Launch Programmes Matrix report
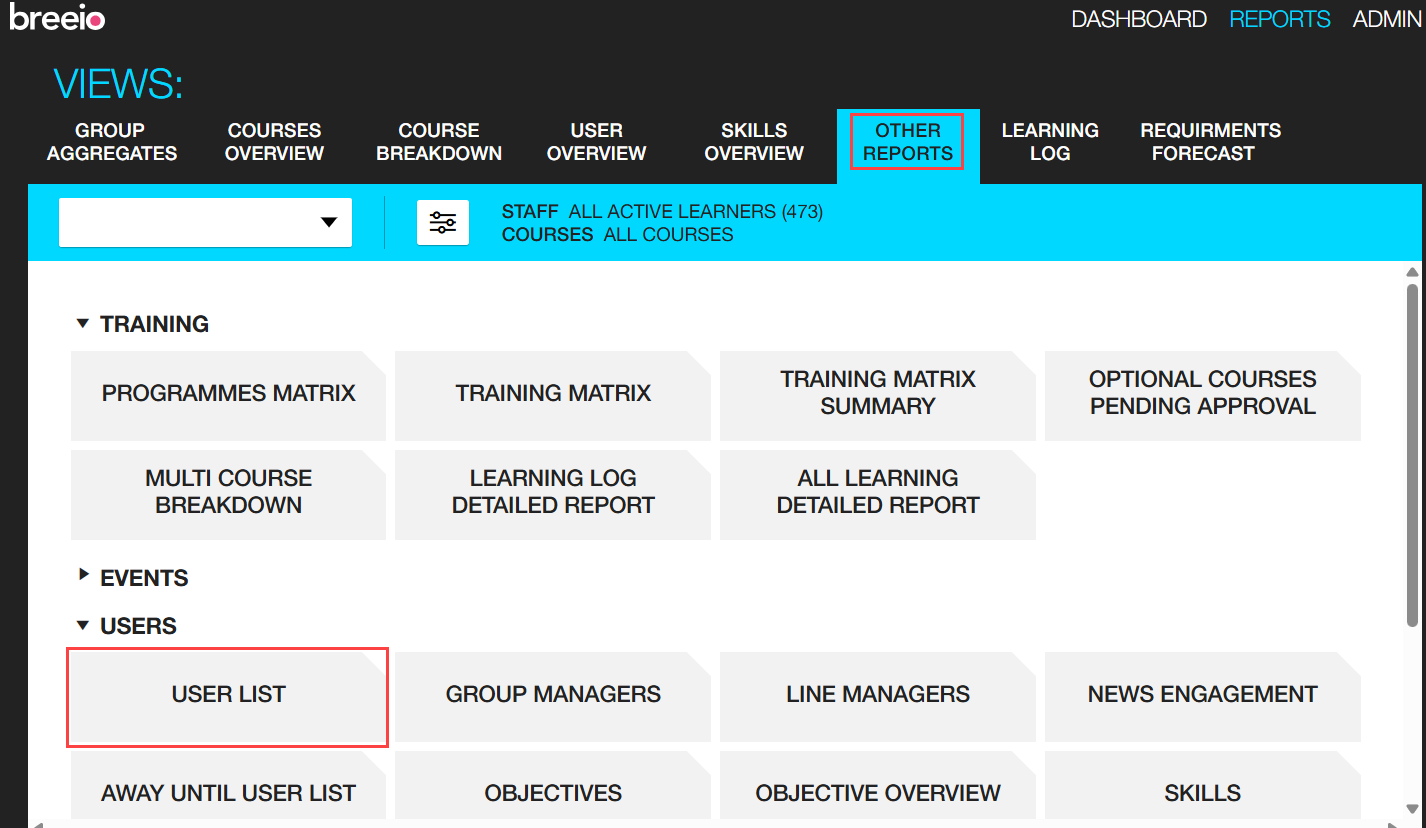 point(228,394)
